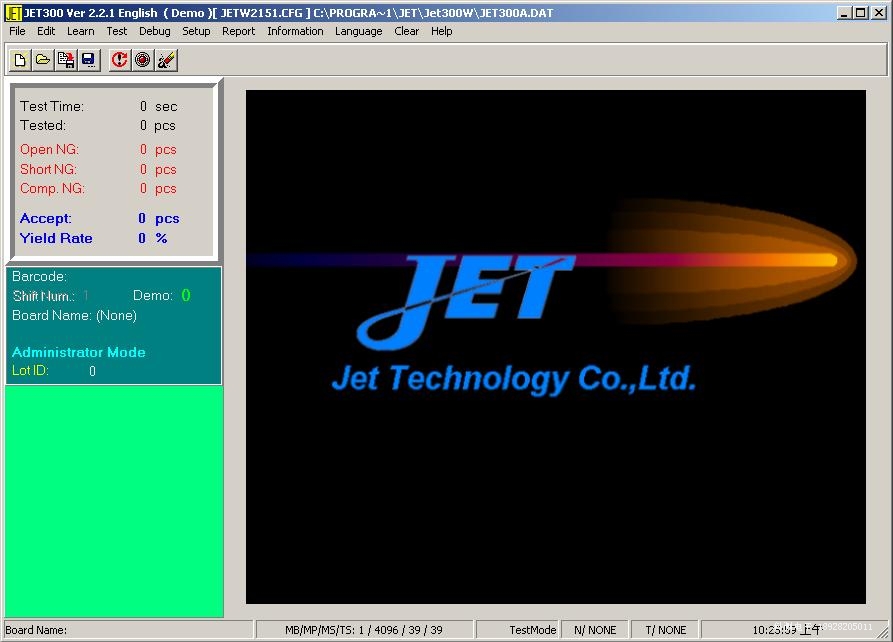Click the 'Lot ID:' label
This screenshot has width=893, height=642.
pyautogui.click(x=30, y=370)
